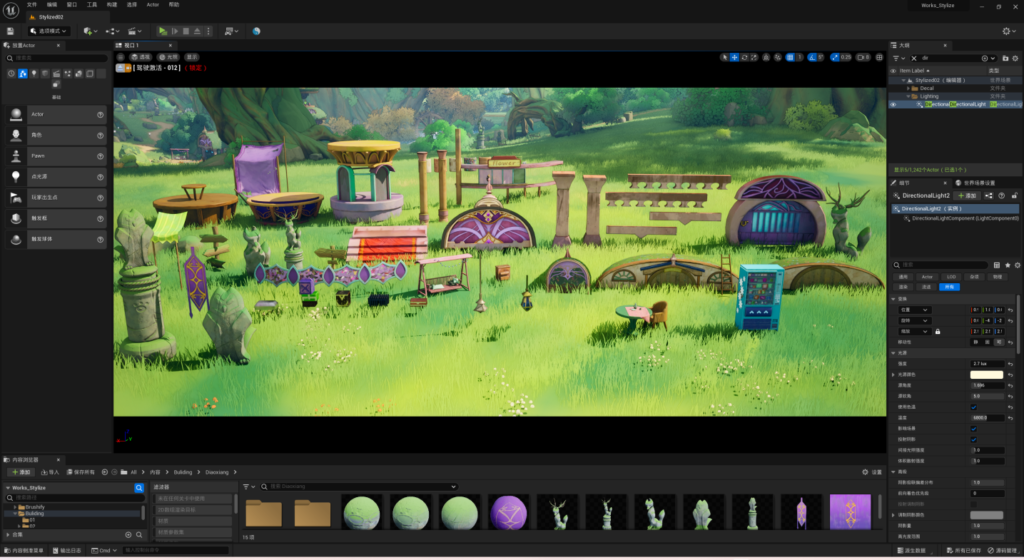Click the Save current level icon
The height and width of the screenshot is (560, 1024).
pyautogui.click(x=10, y=31)
